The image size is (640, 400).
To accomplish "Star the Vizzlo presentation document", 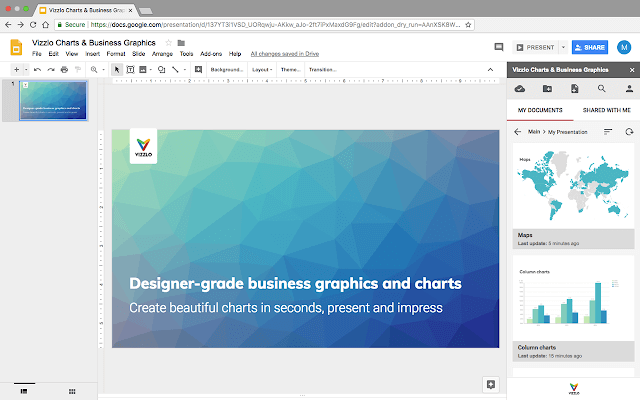I will click(169, 43).
